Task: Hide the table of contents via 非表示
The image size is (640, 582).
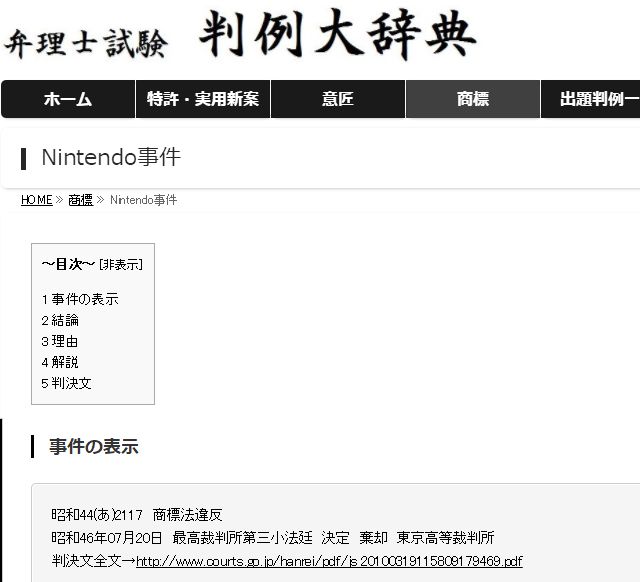Action: tap(121, 265)
